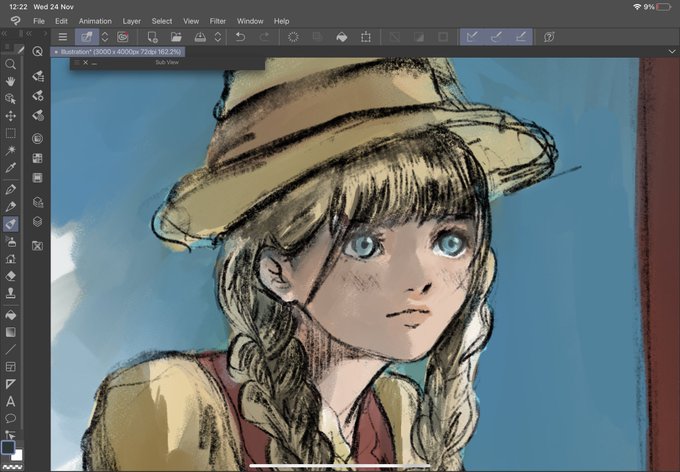Open the File menu
The width and height of the screenshot is (680, 472).
(39, 21)
